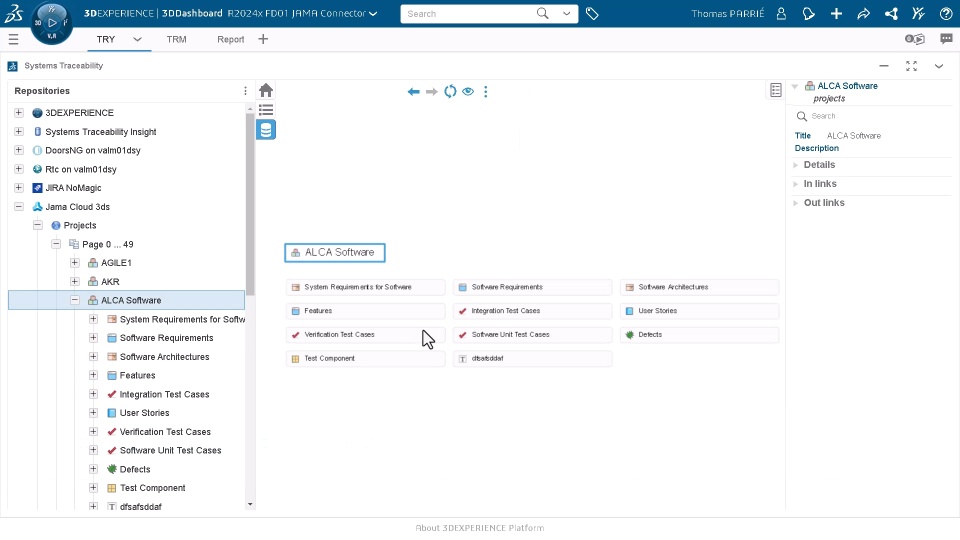Open the 3DEXPERIENCE compass

click(51, 23)
